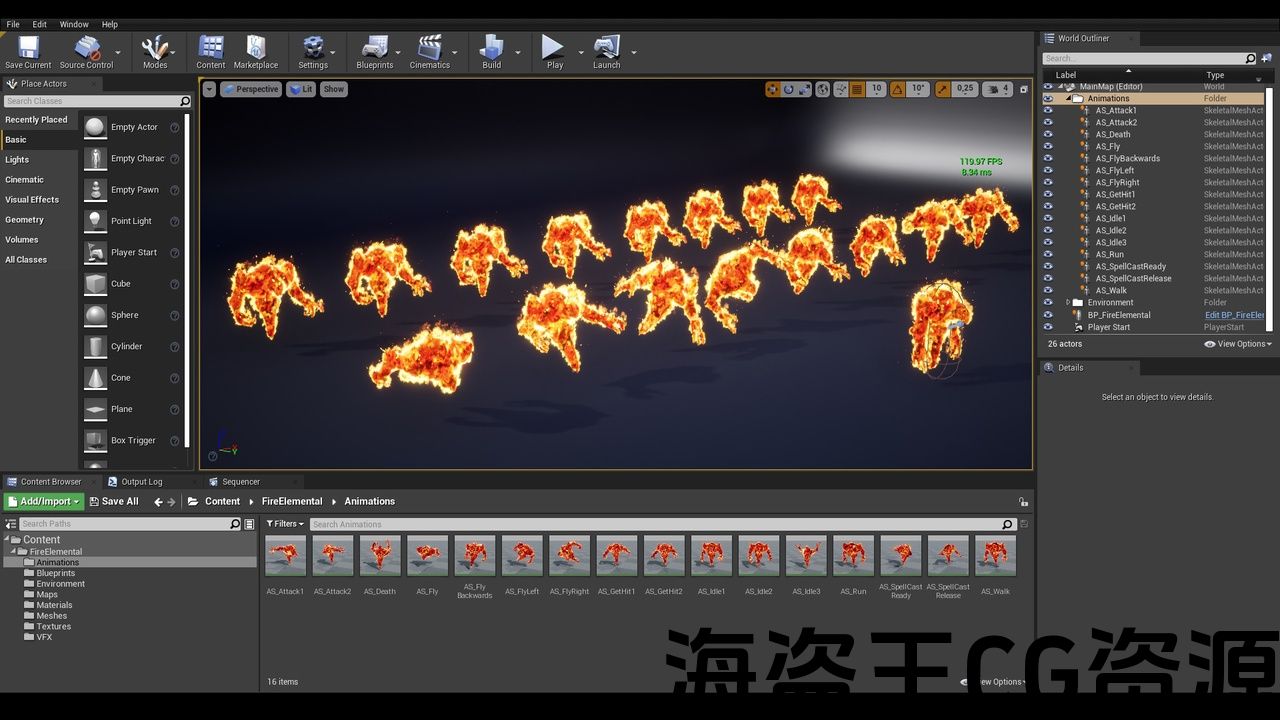
Task: Click the Edit BP_FireElemental link
Action: (1234, 315)
